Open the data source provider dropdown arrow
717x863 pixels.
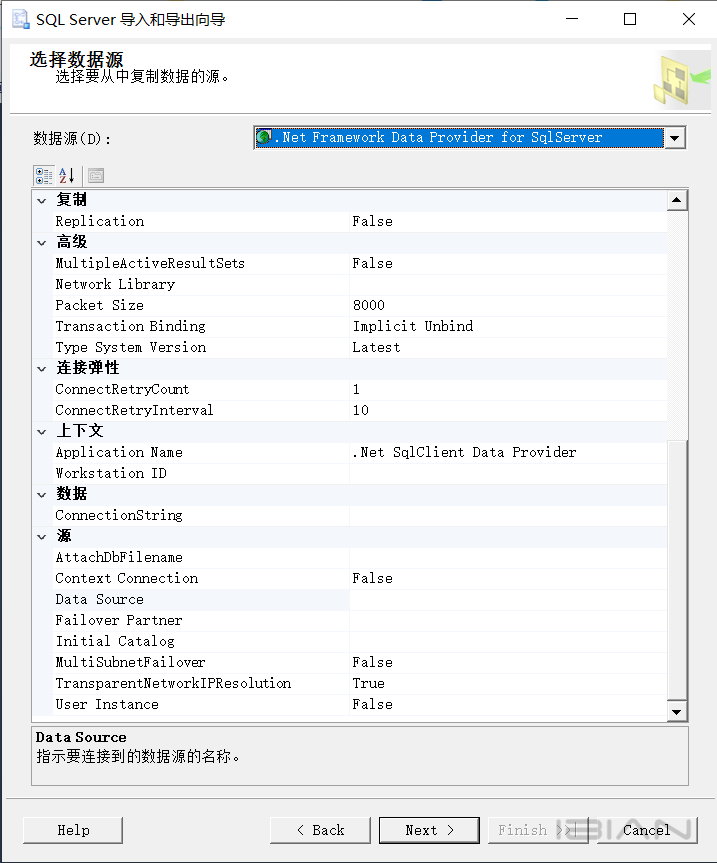pos(675,138)
